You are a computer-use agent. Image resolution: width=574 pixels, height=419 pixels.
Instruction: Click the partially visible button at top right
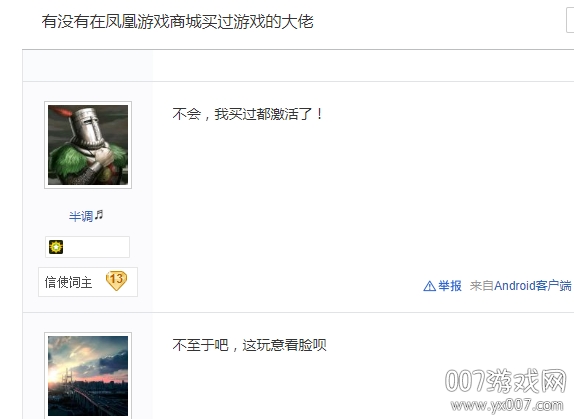coord(570,21)
